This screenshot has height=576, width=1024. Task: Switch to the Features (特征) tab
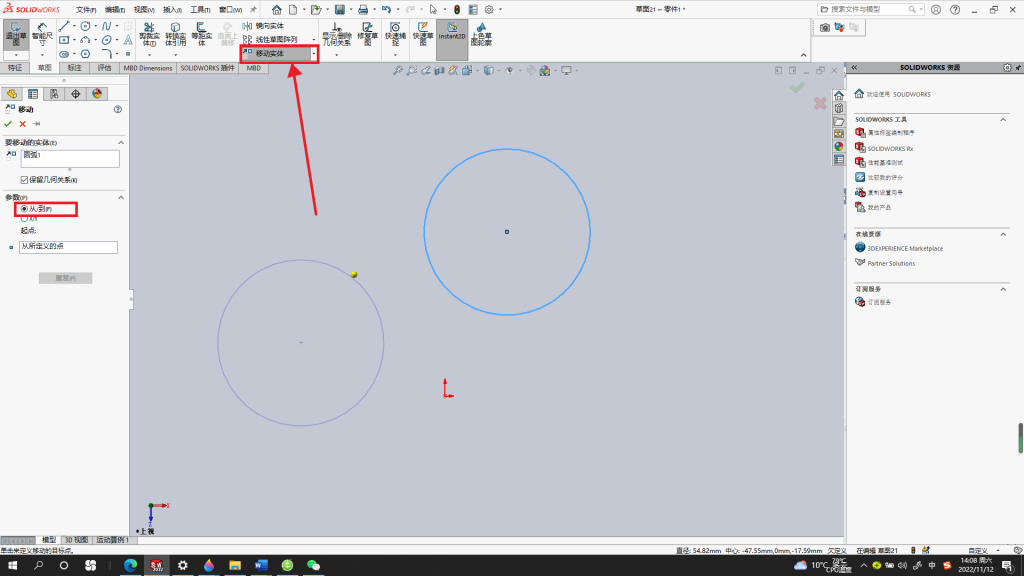(14, 68)
